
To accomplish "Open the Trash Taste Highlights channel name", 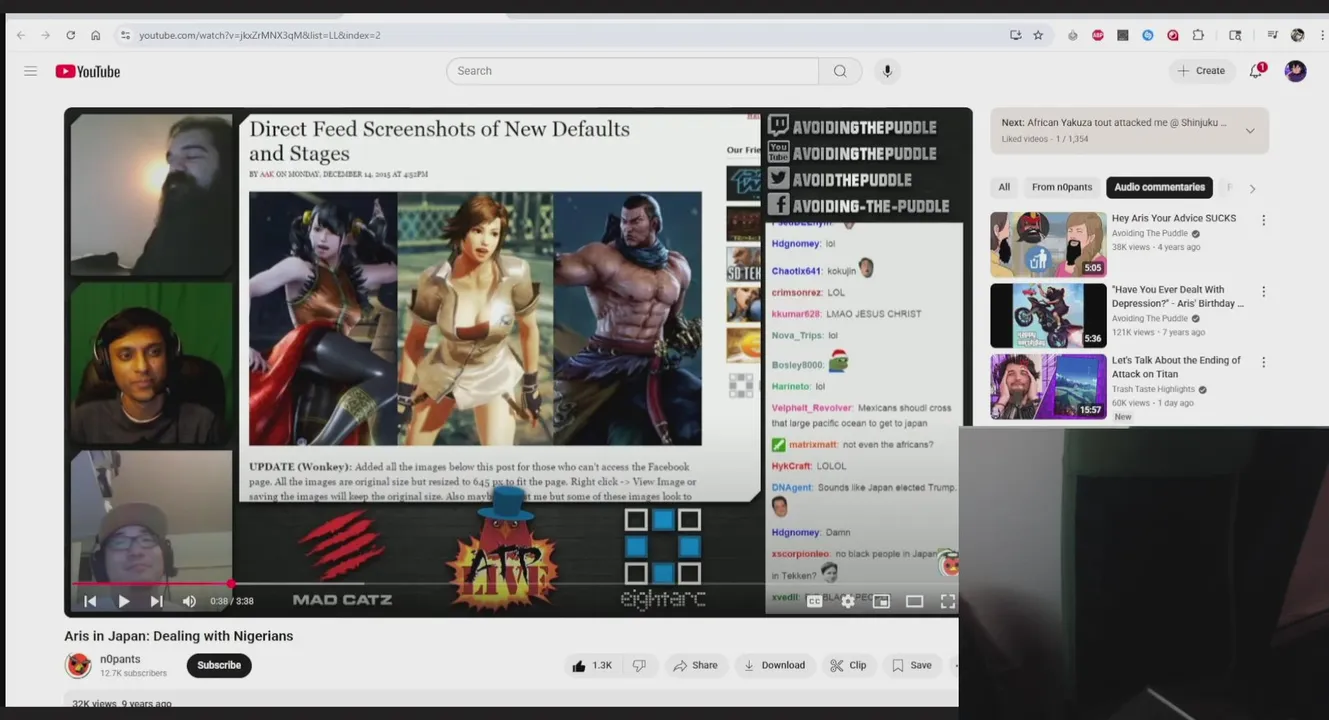I will point(1153,389).
